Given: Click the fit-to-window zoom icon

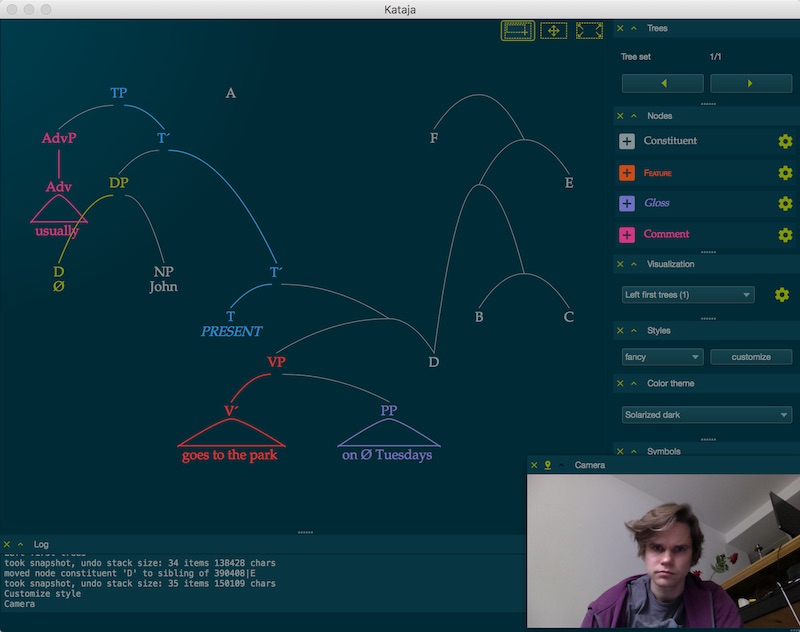Looking at the screenshot, I should (589, 31).
